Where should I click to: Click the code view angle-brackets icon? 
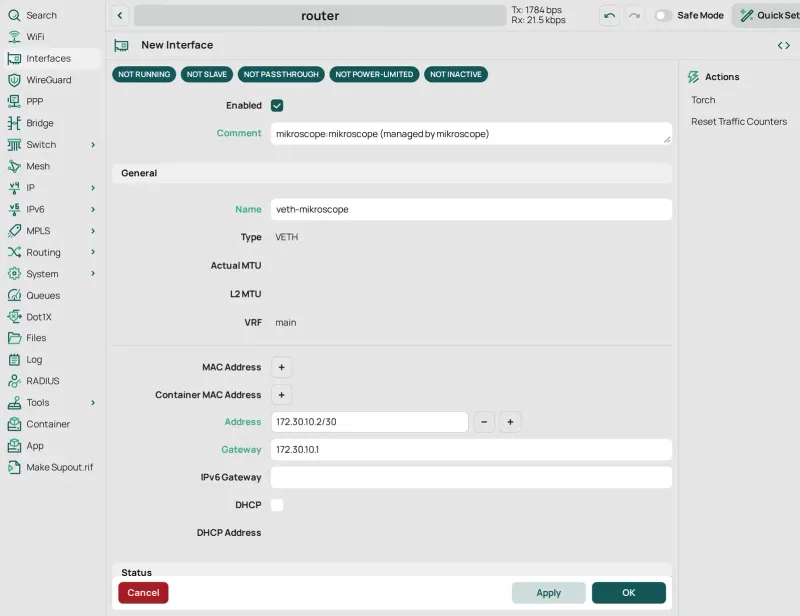(784, 45)
